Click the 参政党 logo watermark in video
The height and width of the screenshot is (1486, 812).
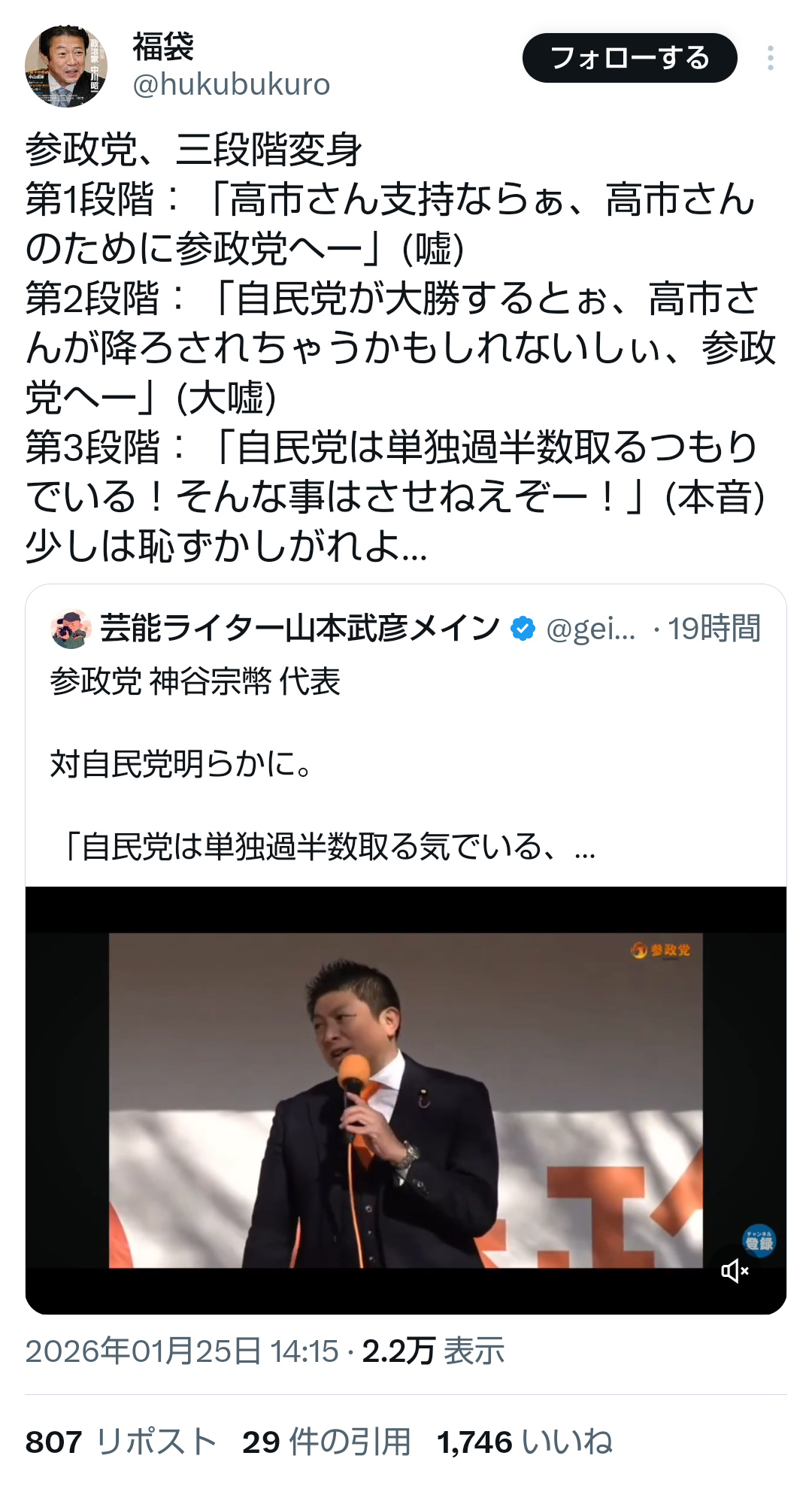pyautogui.click(x=660, y=951)
